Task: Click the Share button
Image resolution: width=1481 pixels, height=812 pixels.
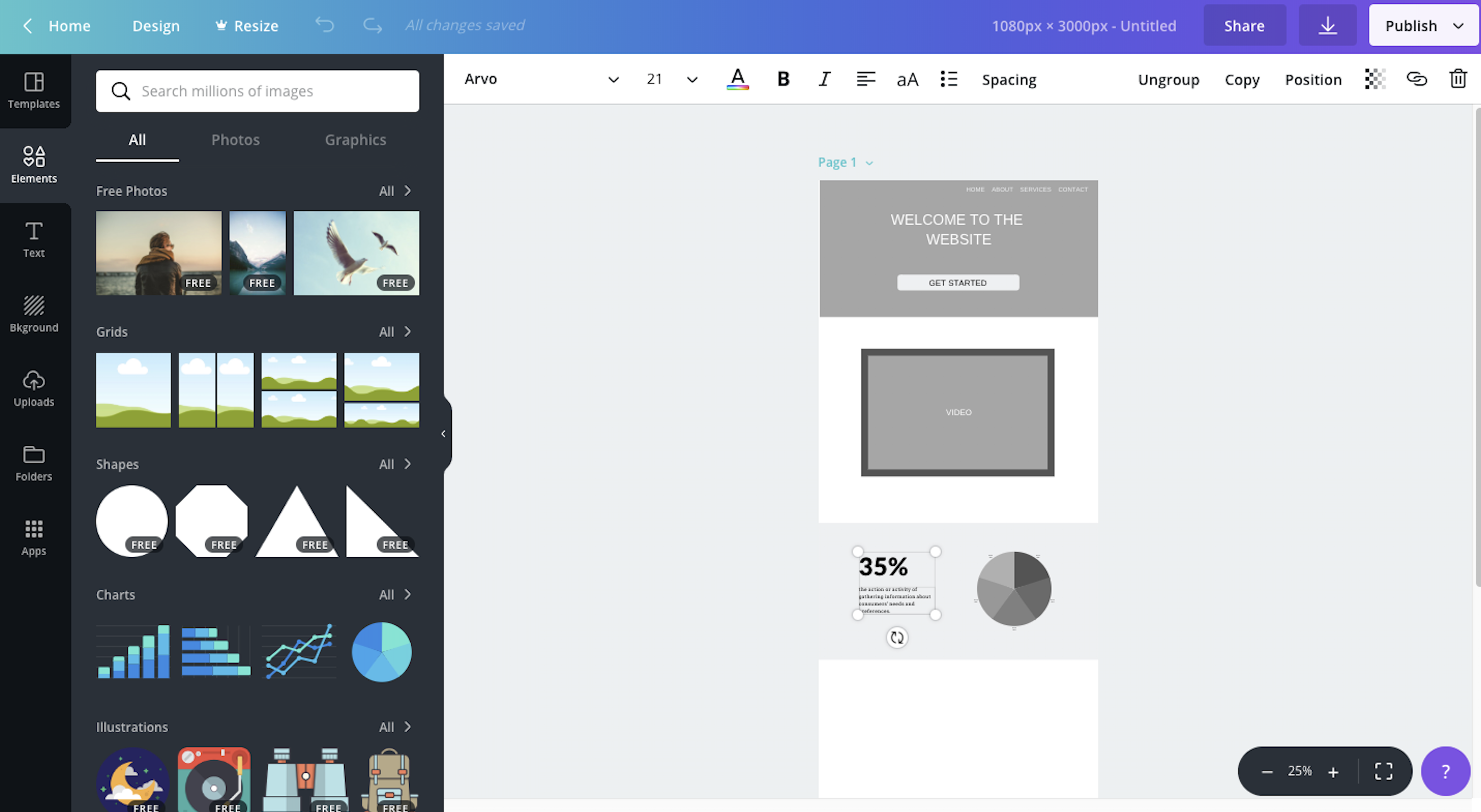Action: click(1245, 25)
